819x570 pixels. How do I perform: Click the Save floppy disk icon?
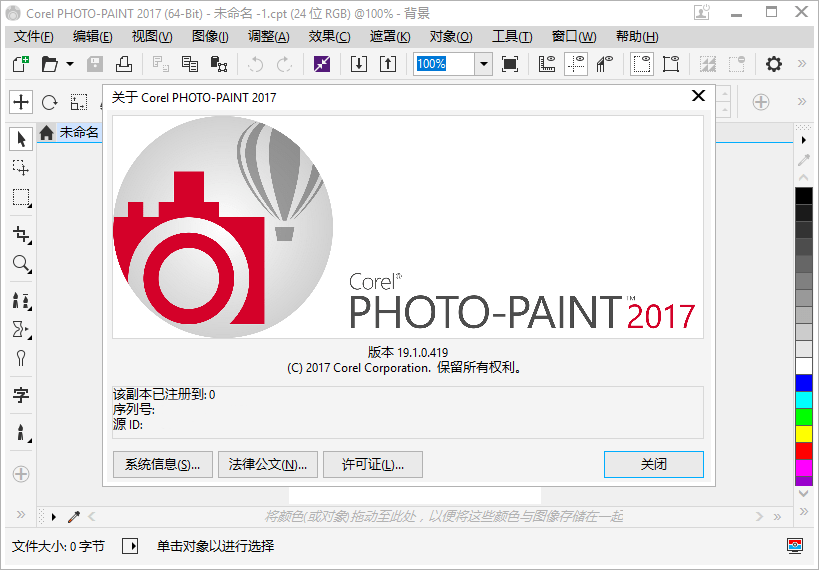(x=95, y=64)
